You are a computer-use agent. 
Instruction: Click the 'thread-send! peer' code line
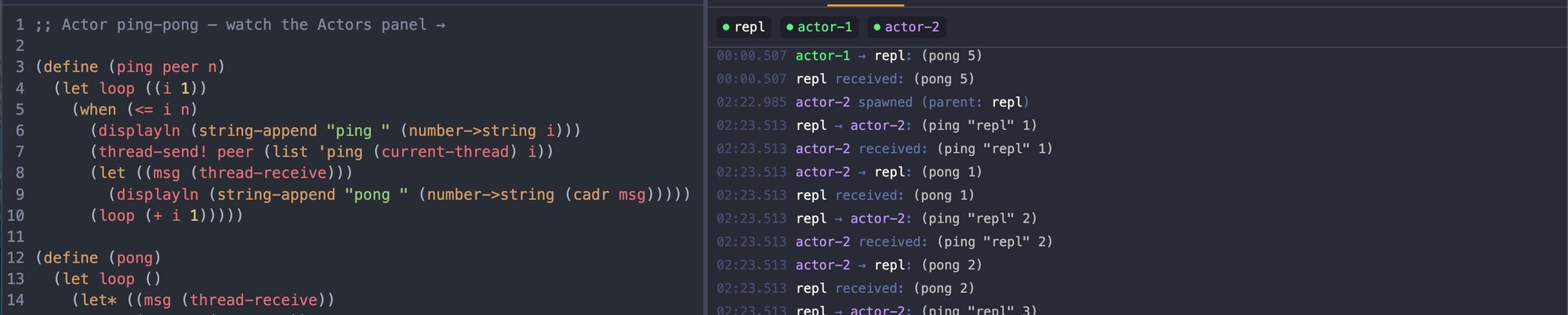[322, 152]
